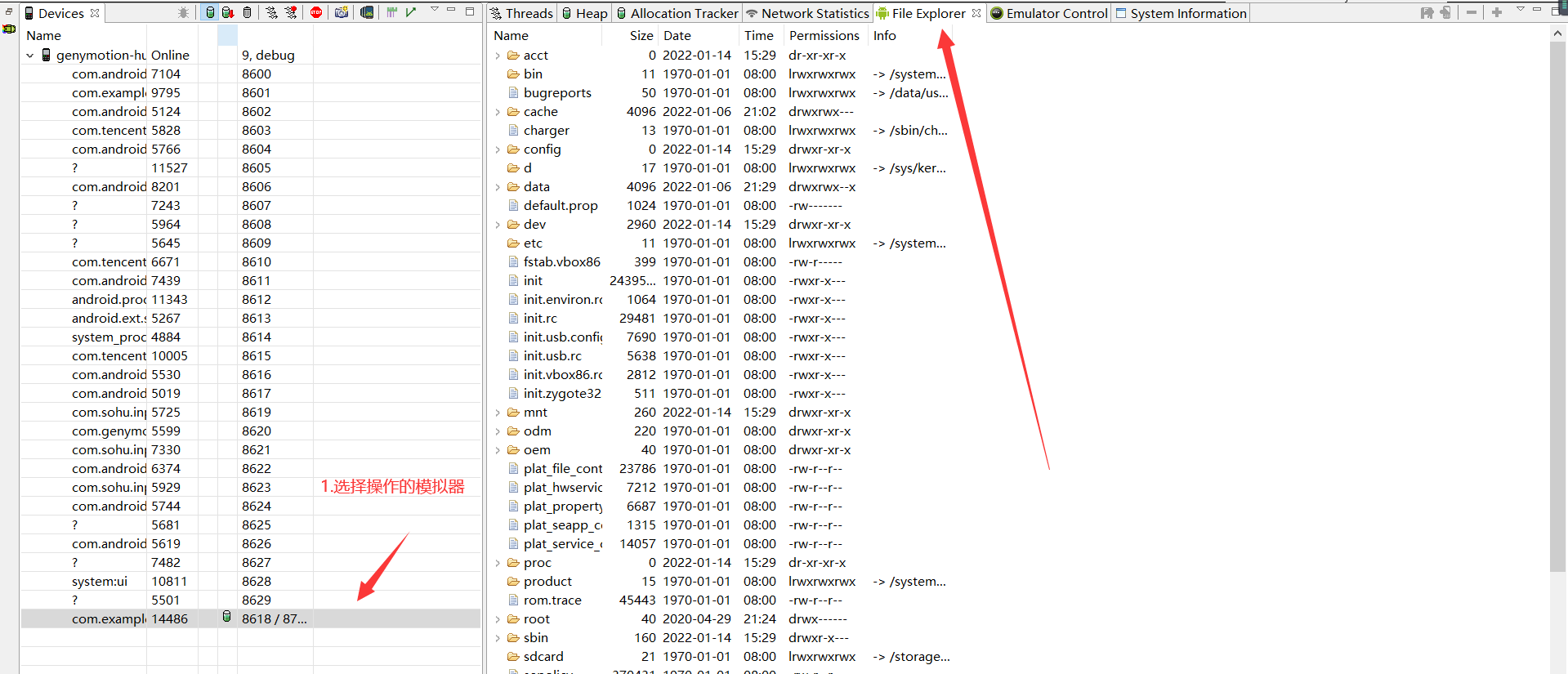Select the Devices tab

pos(61,13)
